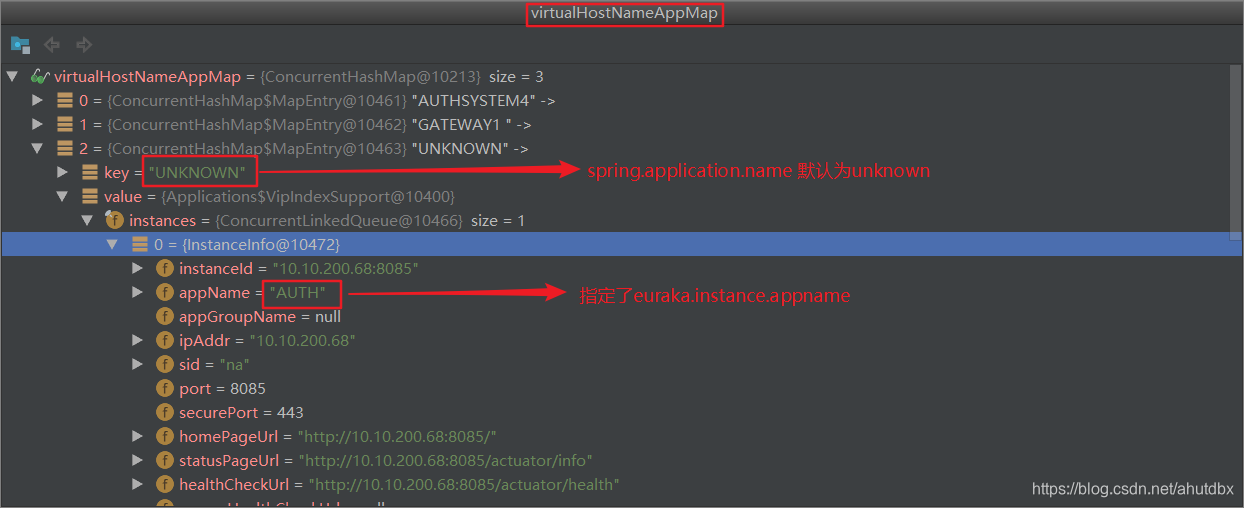Viewport: 1244px width, 508px height.
Task: Click the icon beside key
Action: click(x=90, y=172)
